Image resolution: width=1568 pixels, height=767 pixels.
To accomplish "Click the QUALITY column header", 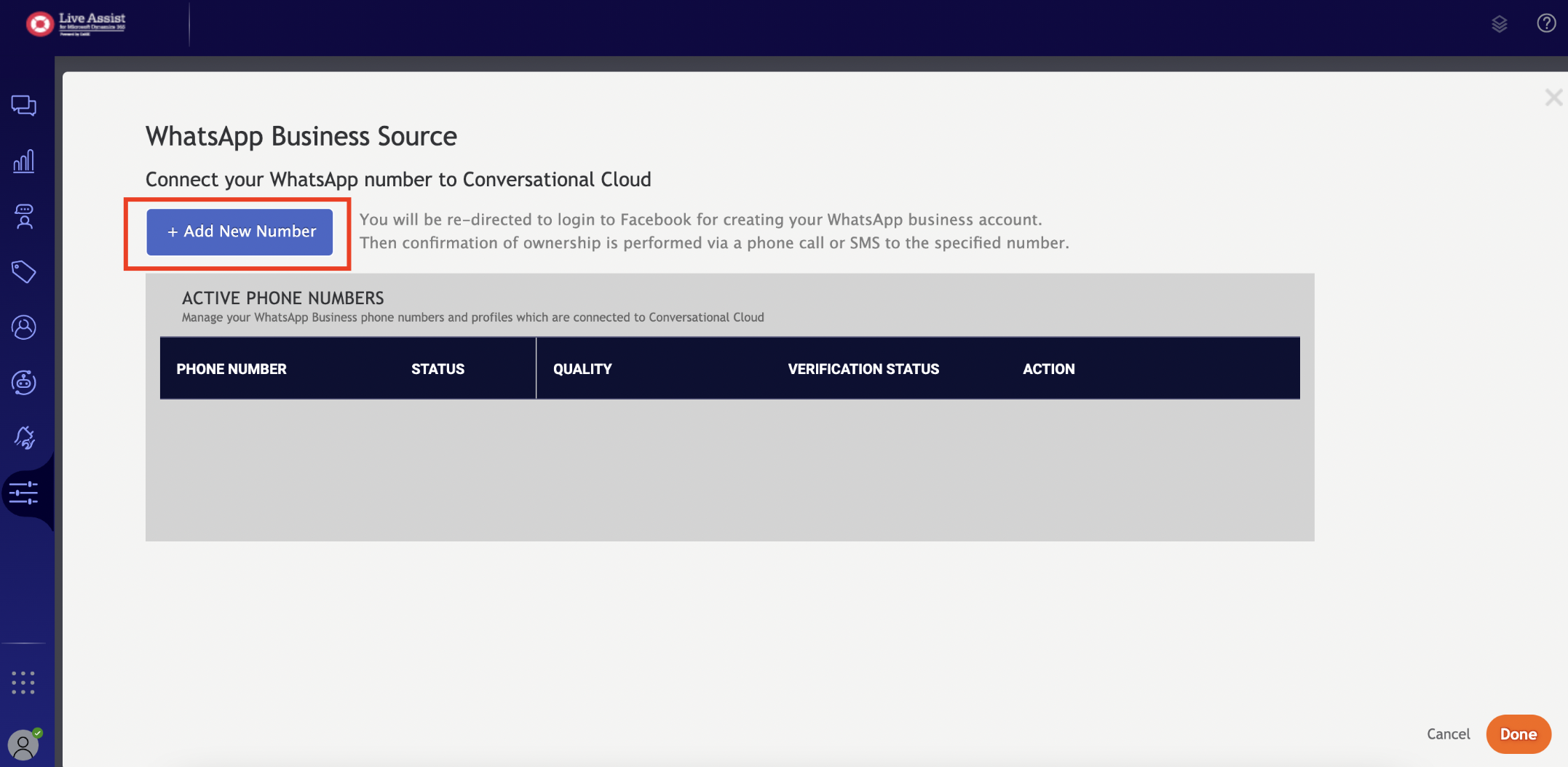I will pyautogui.click(x=582, y=369).
